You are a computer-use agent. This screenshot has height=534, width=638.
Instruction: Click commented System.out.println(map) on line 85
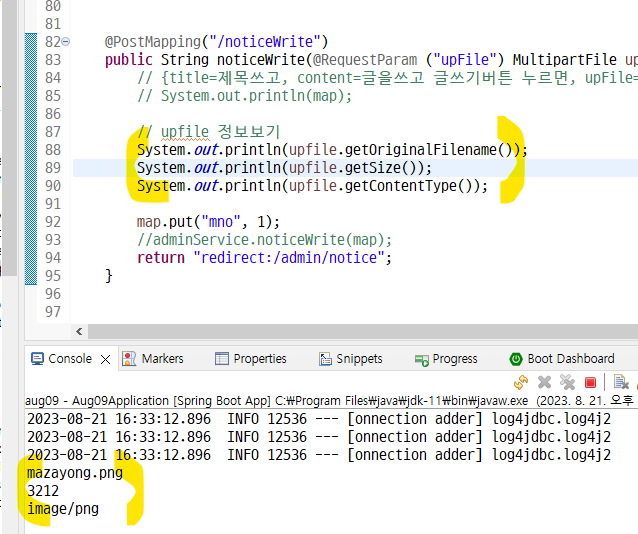pos(244,96)
